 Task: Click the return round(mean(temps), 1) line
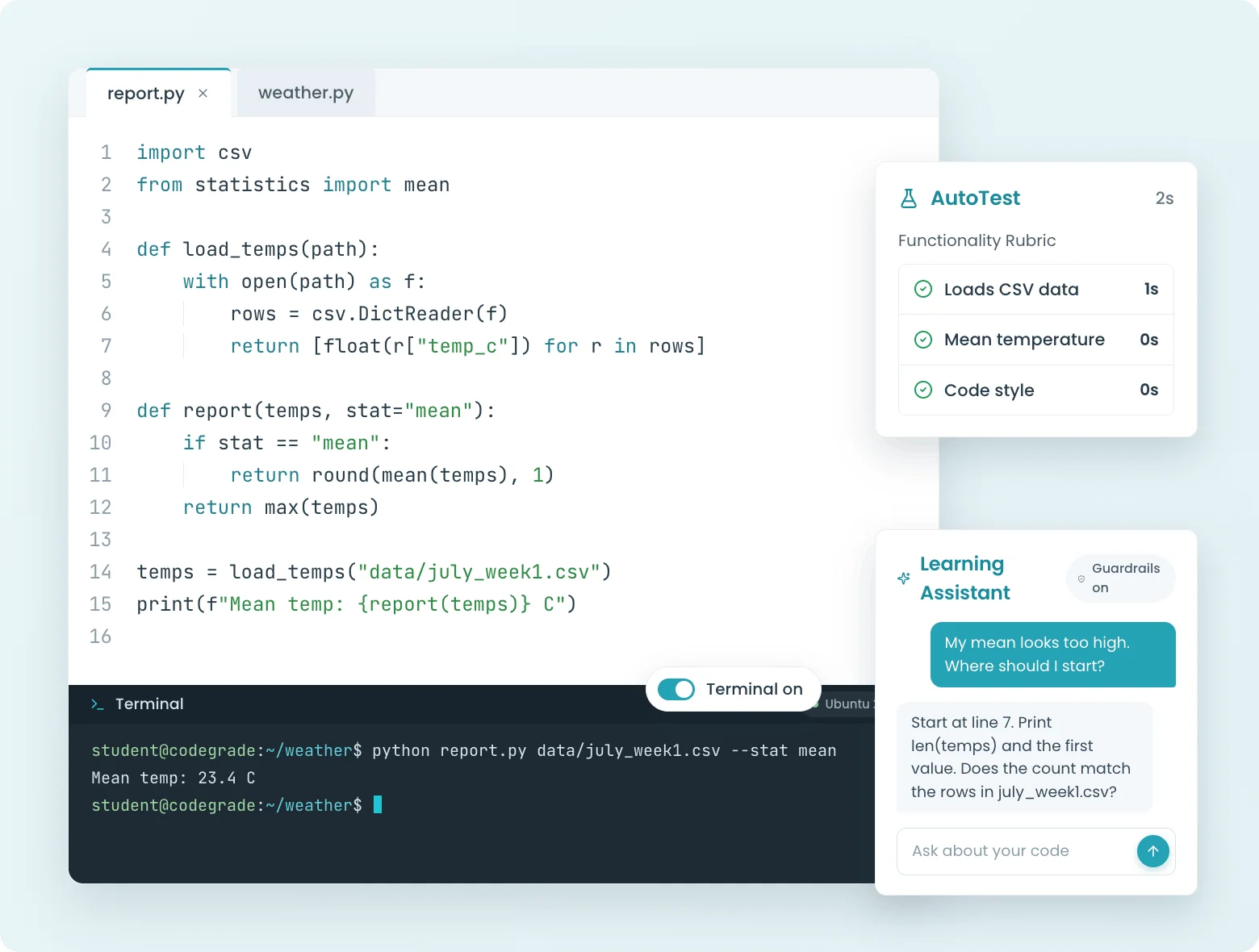pyautogui.click(x=392, y=475)
